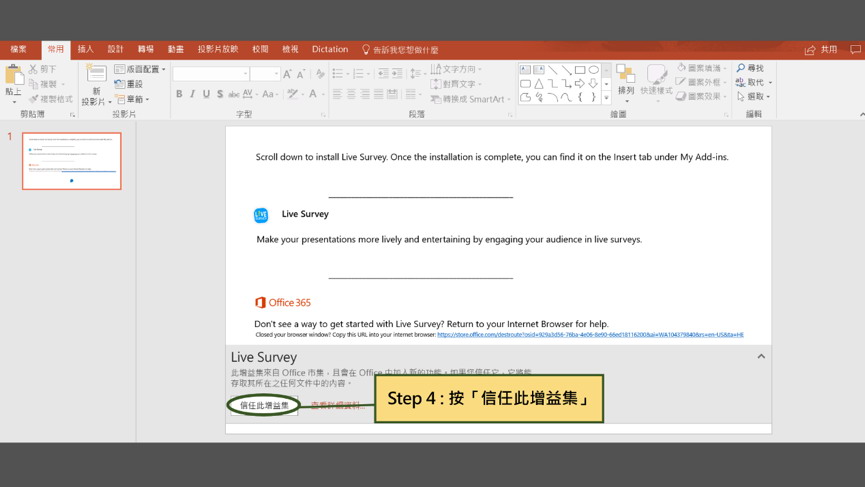The width and height of the screenshot is (865, 487).
Task: Click the Copy (複製) icon
Action: pos(33,84)
